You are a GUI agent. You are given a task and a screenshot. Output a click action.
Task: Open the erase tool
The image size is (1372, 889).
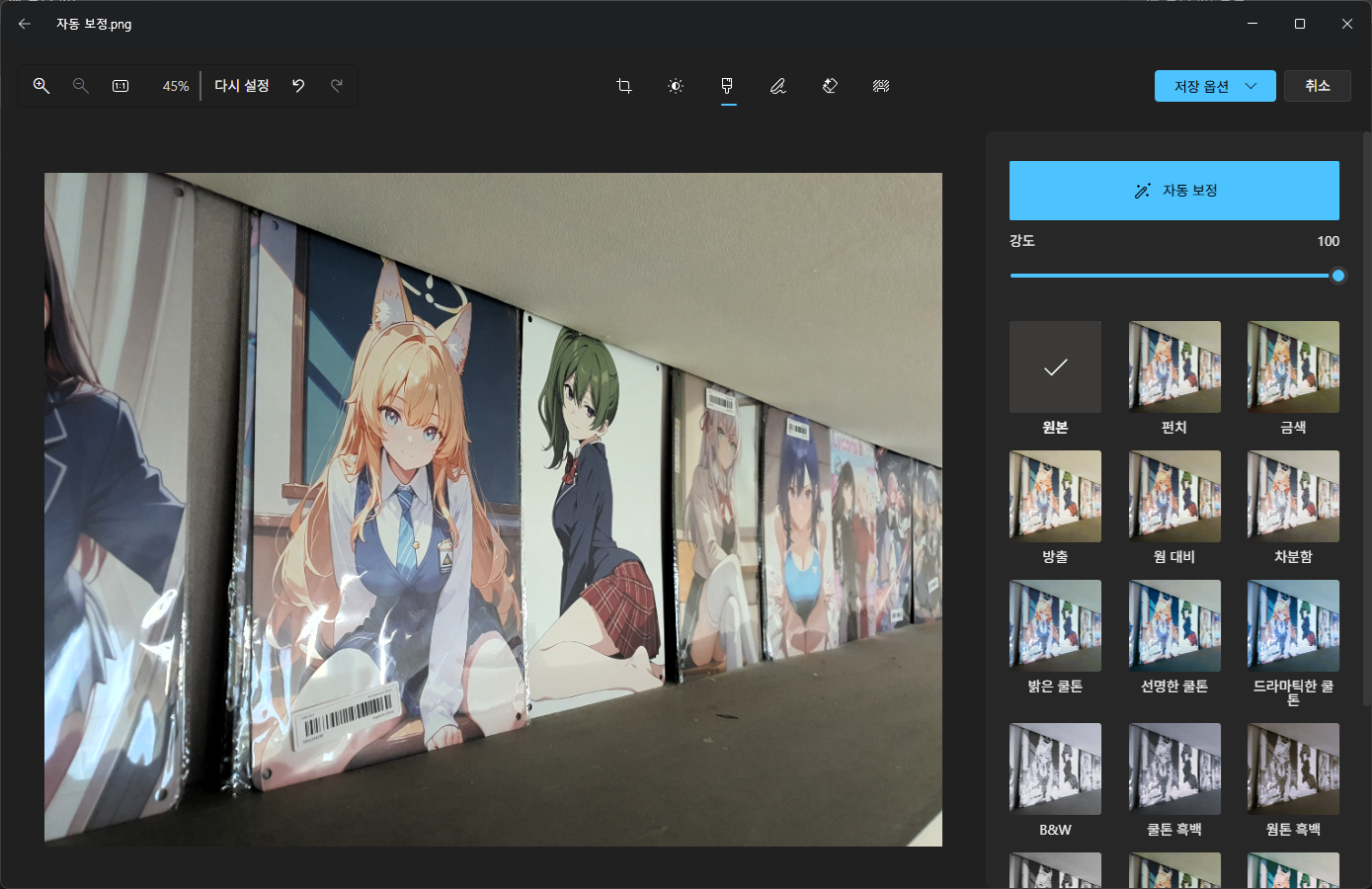tap(830, 86)
